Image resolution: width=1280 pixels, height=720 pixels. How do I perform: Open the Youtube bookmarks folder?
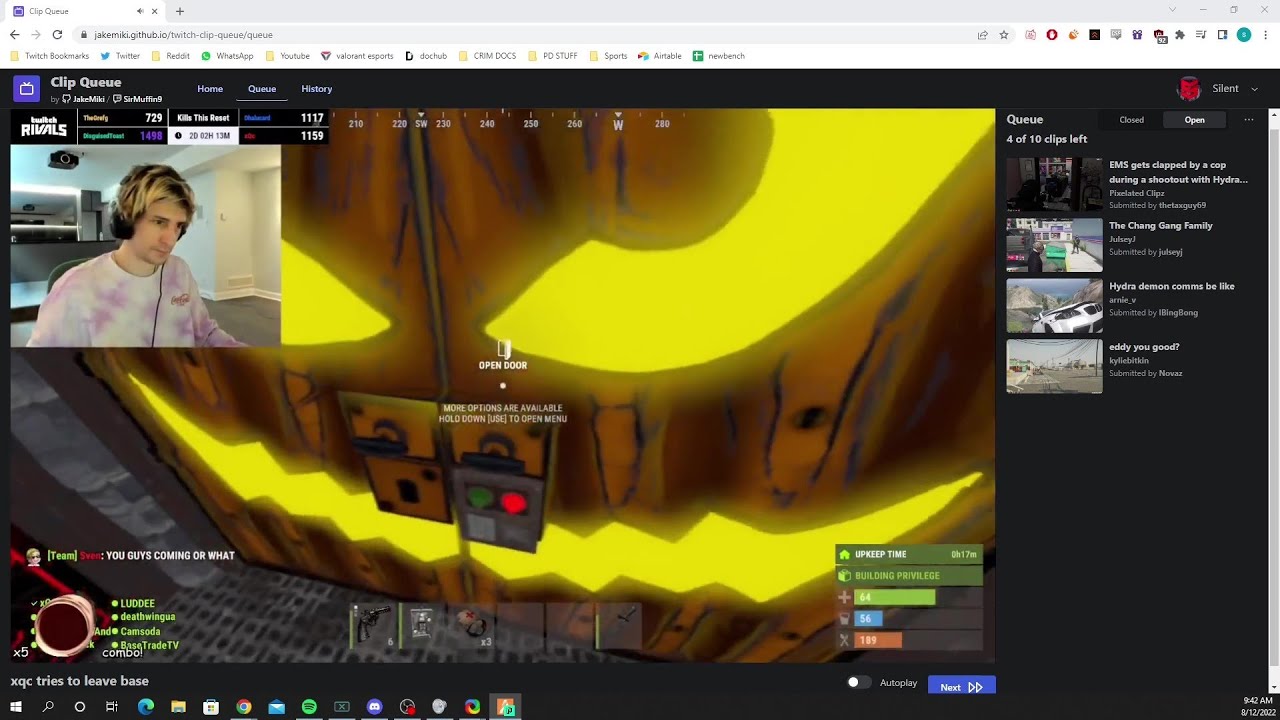(x=287, y=56)
